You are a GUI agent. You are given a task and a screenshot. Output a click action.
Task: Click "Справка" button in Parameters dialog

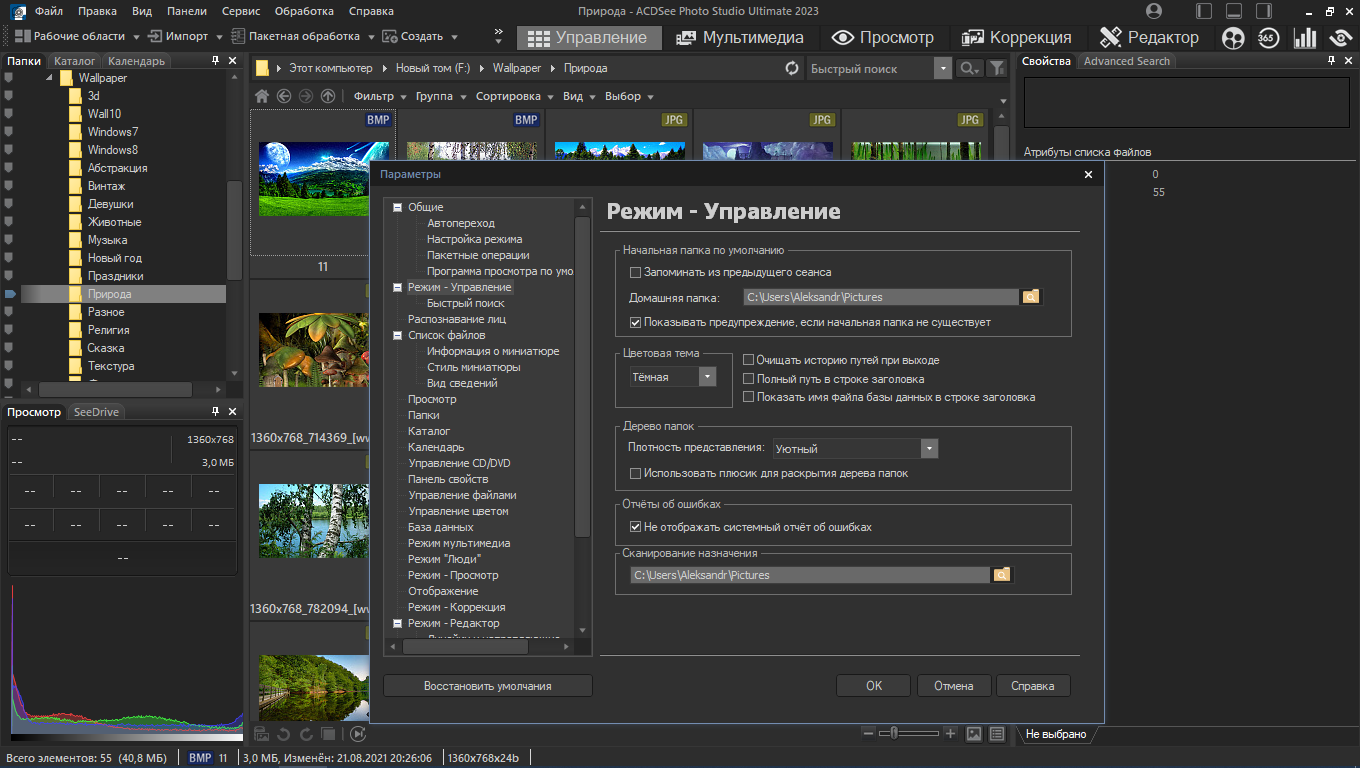coord(1033,686)
